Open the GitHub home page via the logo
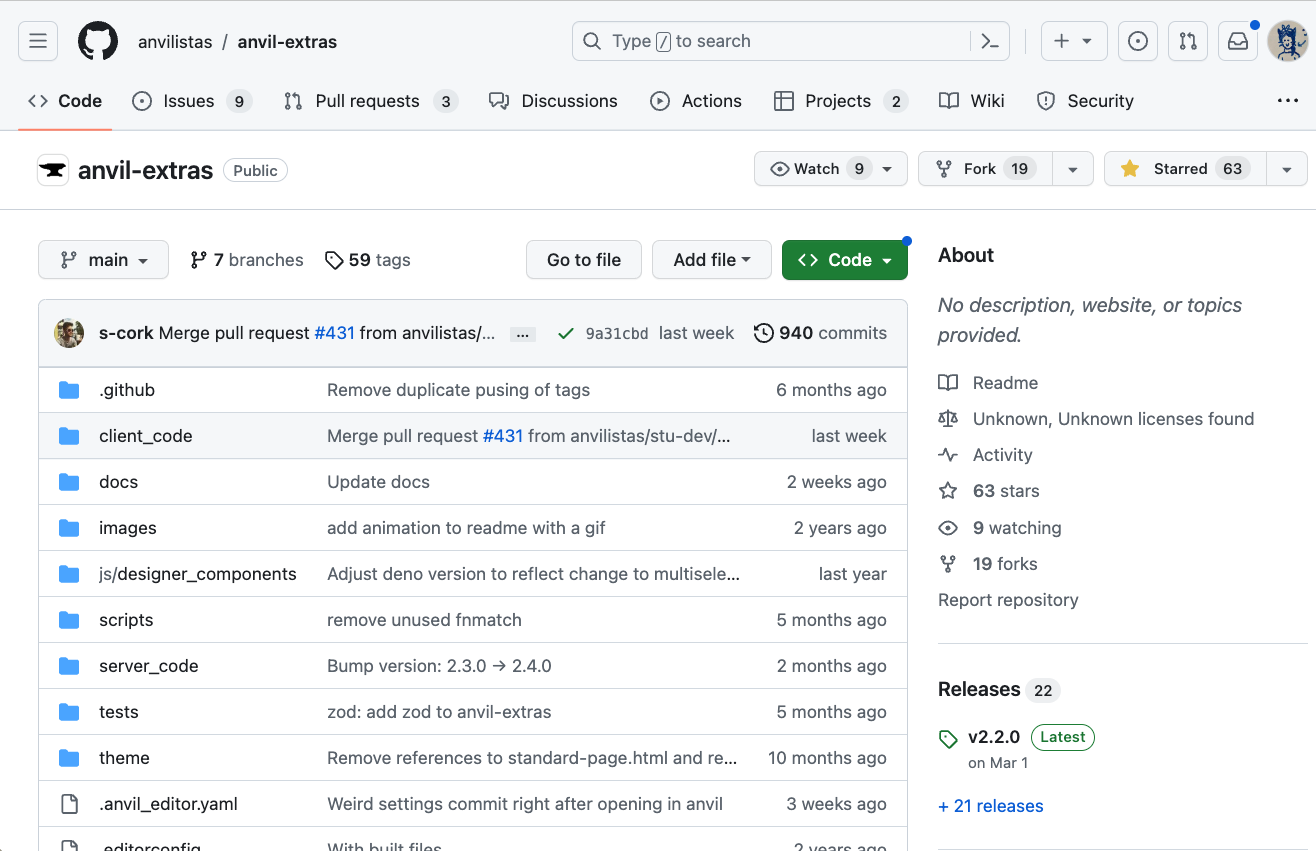 tap(97, 41)
